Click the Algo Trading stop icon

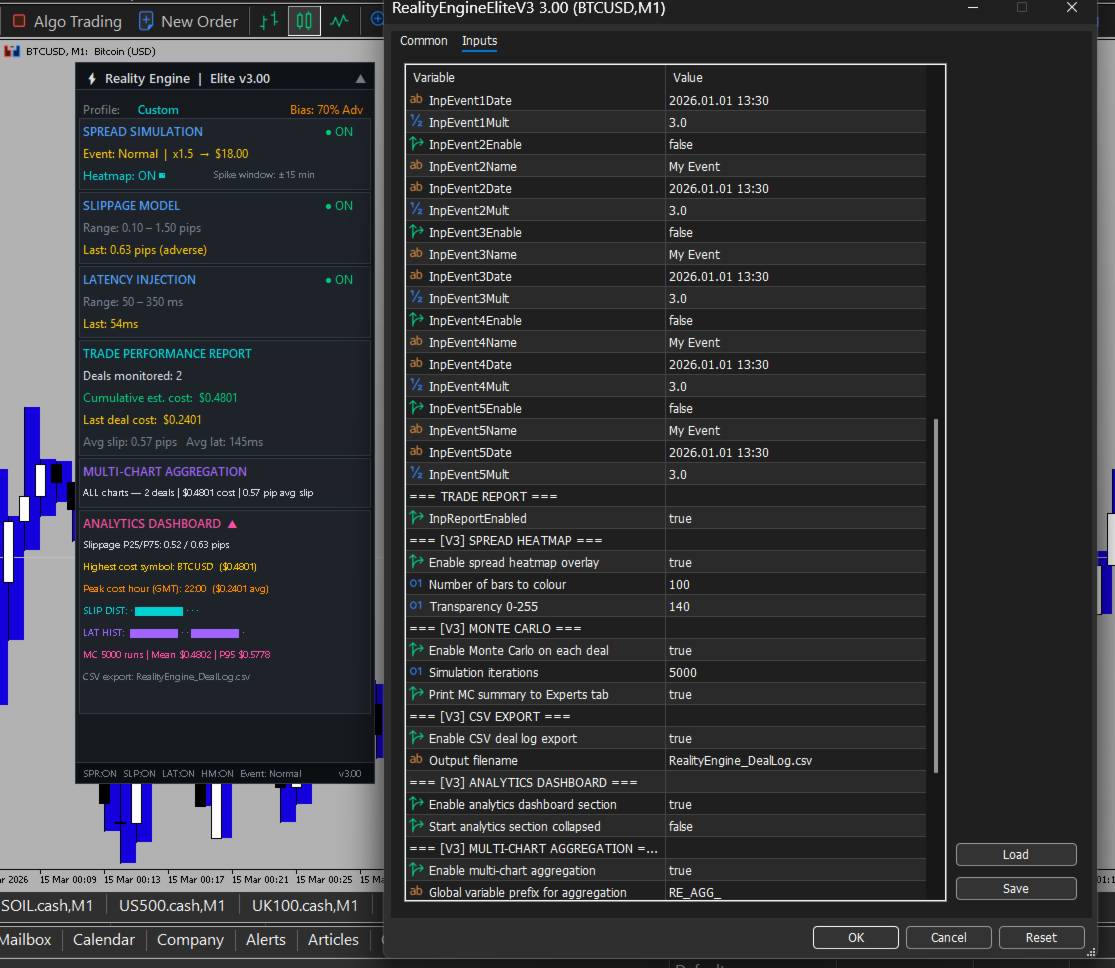[19, 21]
